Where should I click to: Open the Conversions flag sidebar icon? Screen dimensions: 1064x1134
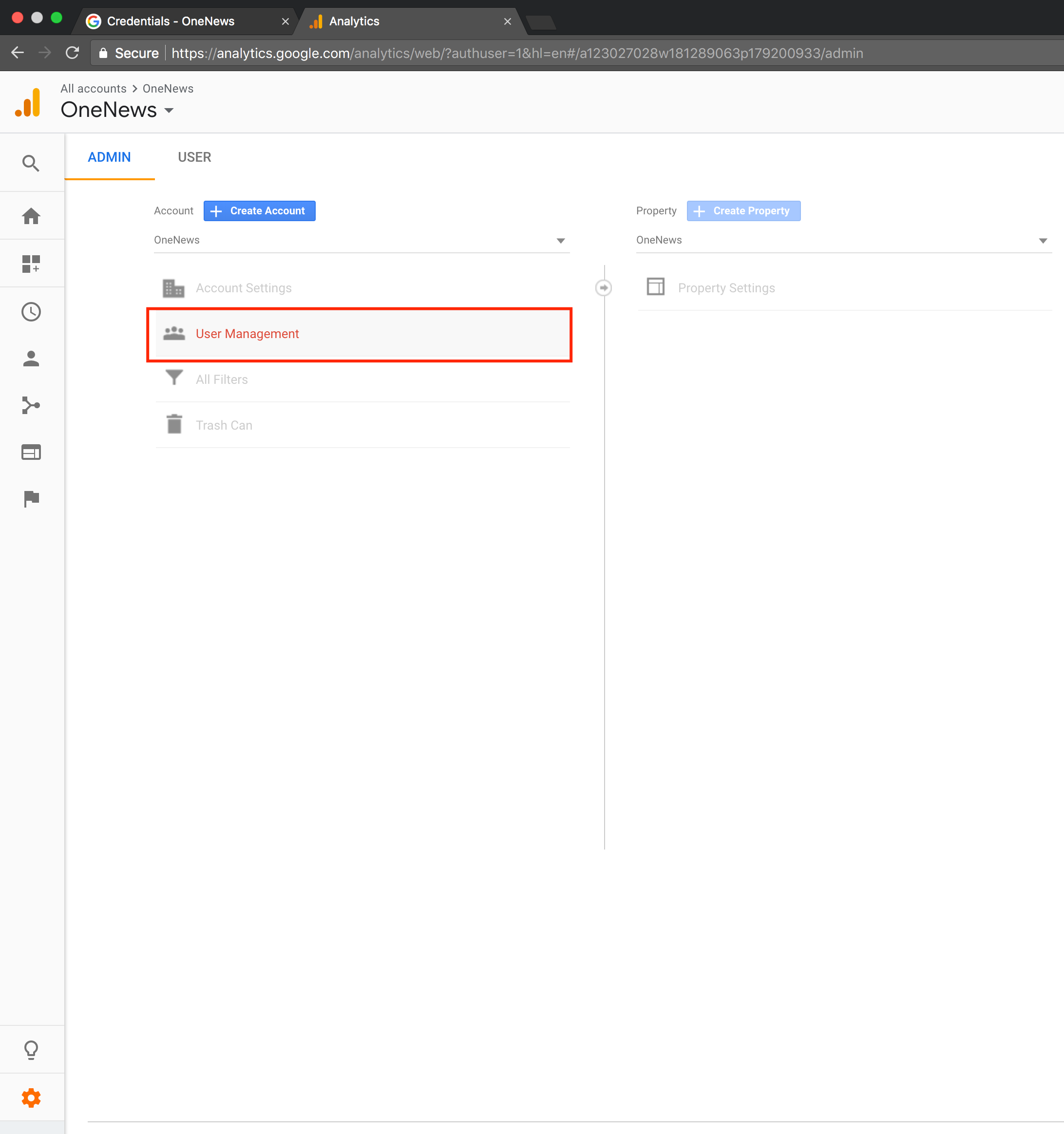pos(31,498)
